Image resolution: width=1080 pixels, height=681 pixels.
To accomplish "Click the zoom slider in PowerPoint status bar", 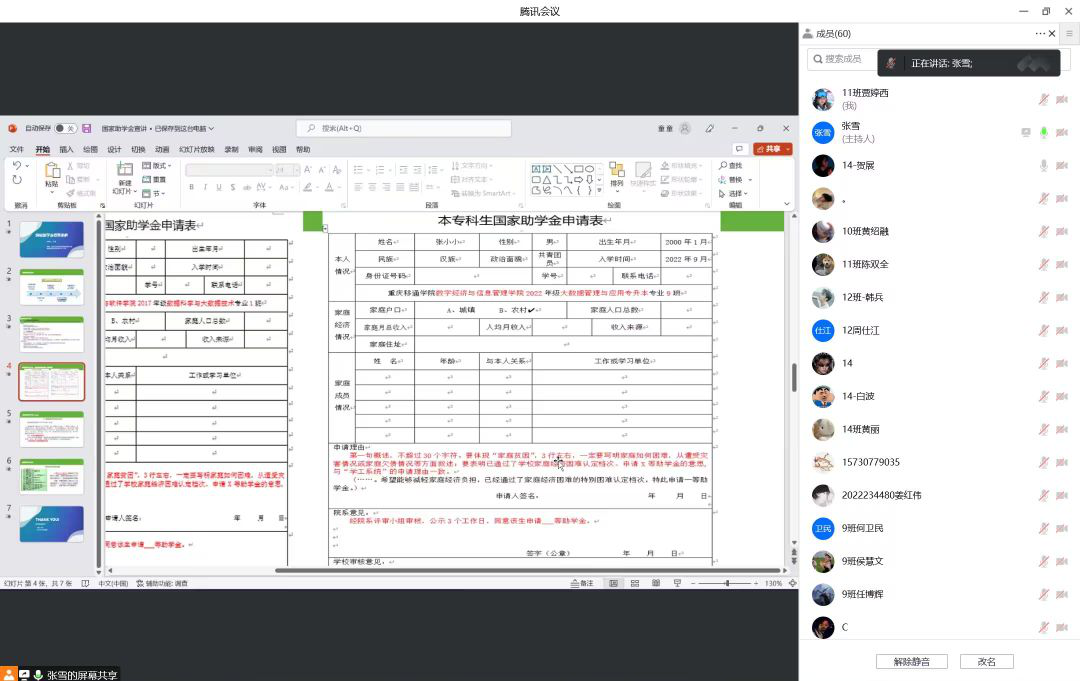I will point(727,583).
